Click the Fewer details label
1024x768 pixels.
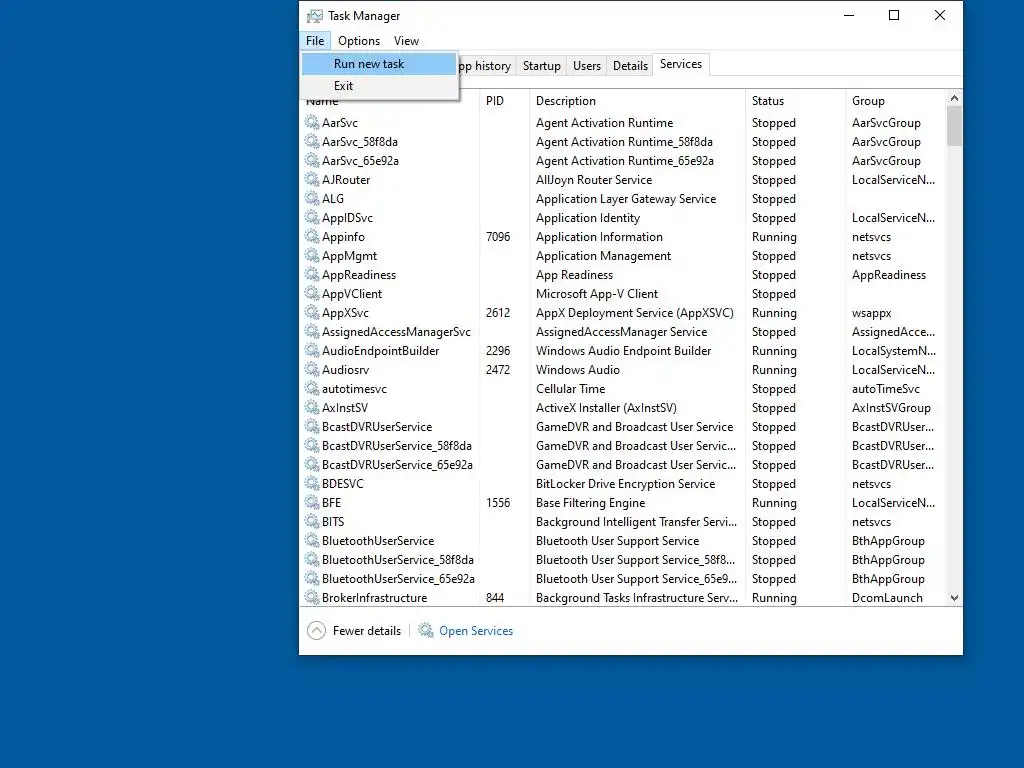pyautogui.click(x=367, y=631)
